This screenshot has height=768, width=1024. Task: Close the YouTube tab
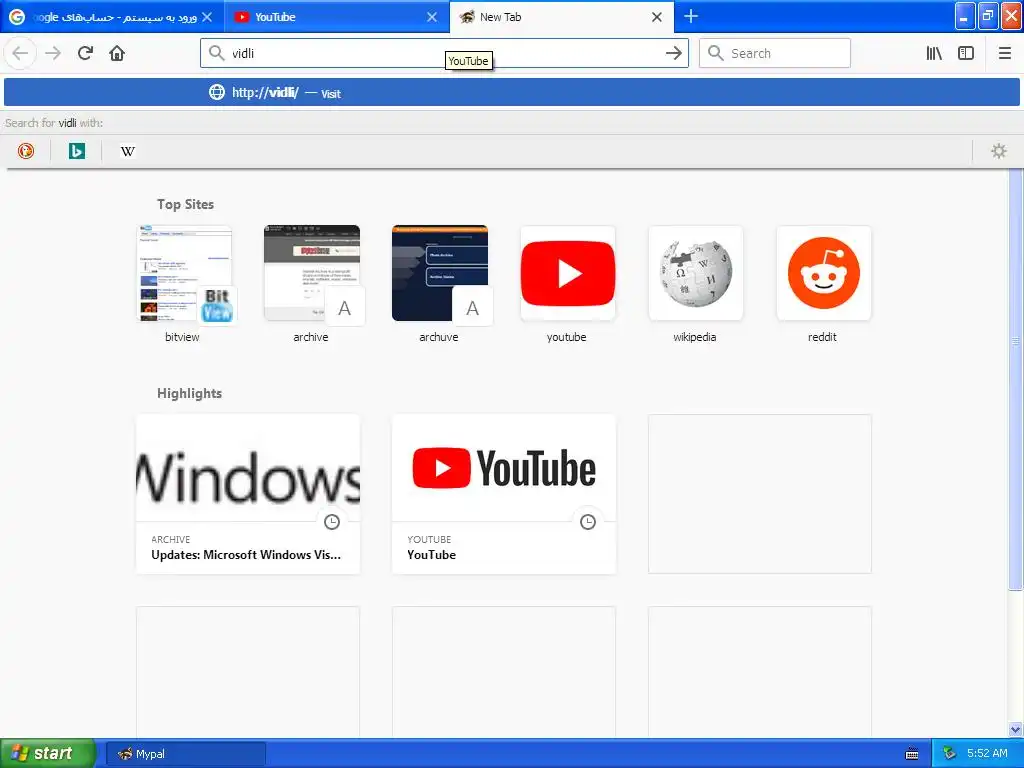click(x=432, y=17)
